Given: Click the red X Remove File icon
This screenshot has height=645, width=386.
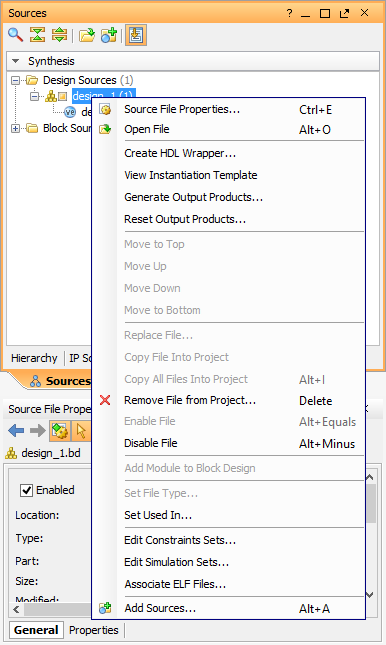Looking at the screenshot, I should pos(105,400).
